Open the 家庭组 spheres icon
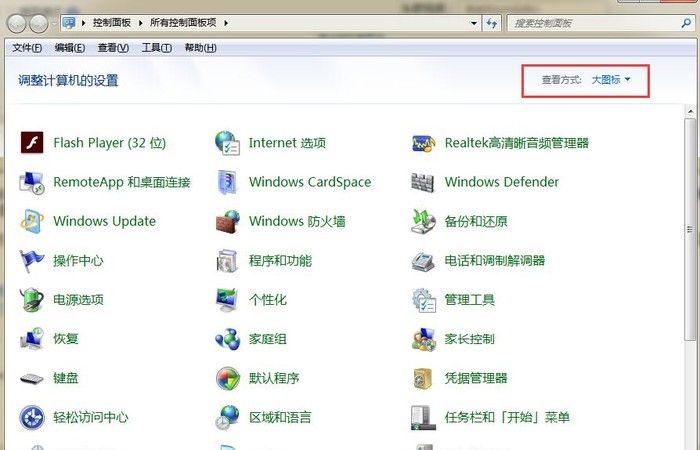The height and width of the screenshot is (450, 700). [x=228, y=339]
